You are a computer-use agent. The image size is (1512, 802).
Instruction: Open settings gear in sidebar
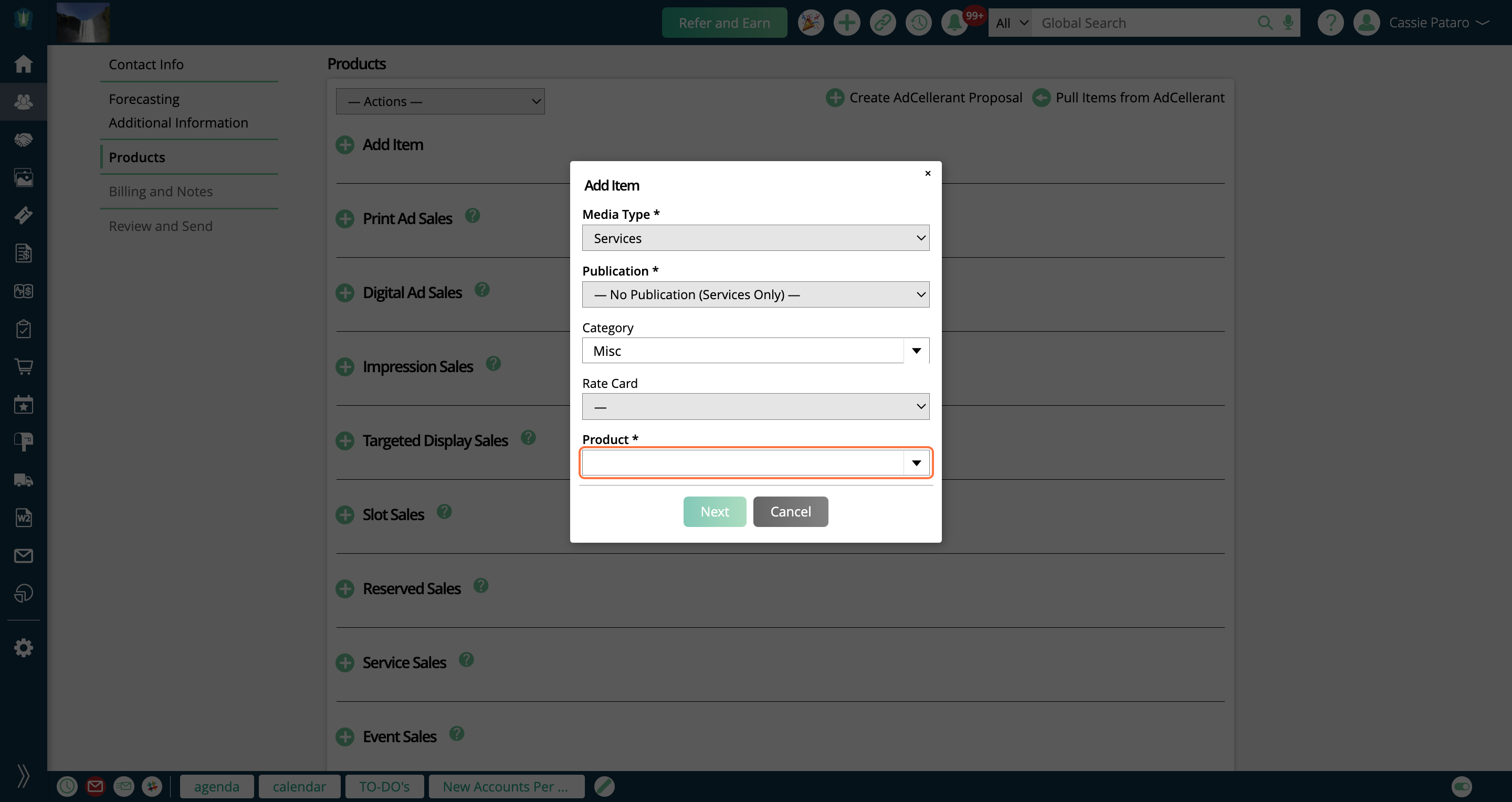point(24,648)
